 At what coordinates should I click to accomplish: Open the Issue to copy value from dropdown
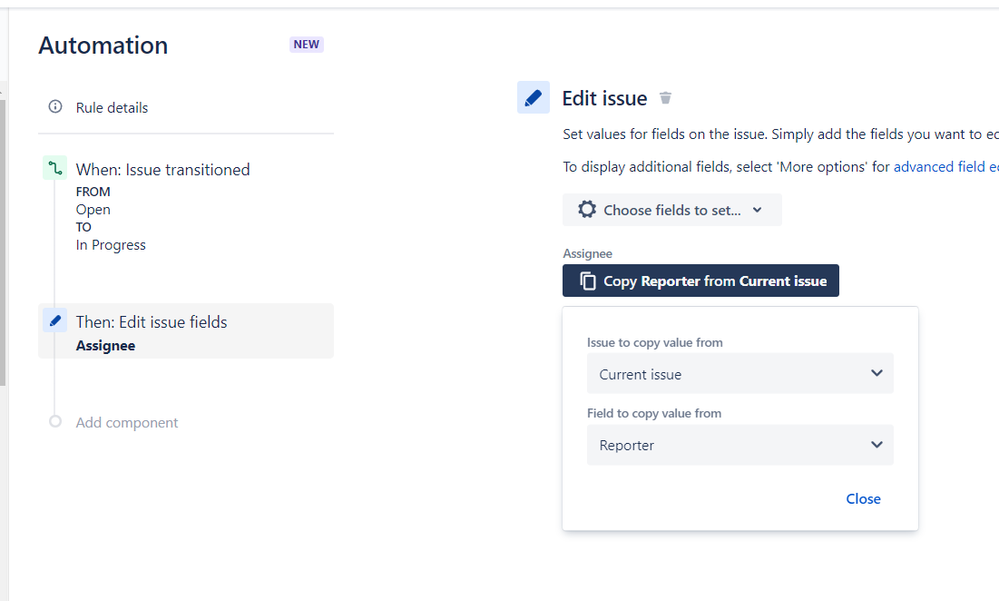point(740,373)
